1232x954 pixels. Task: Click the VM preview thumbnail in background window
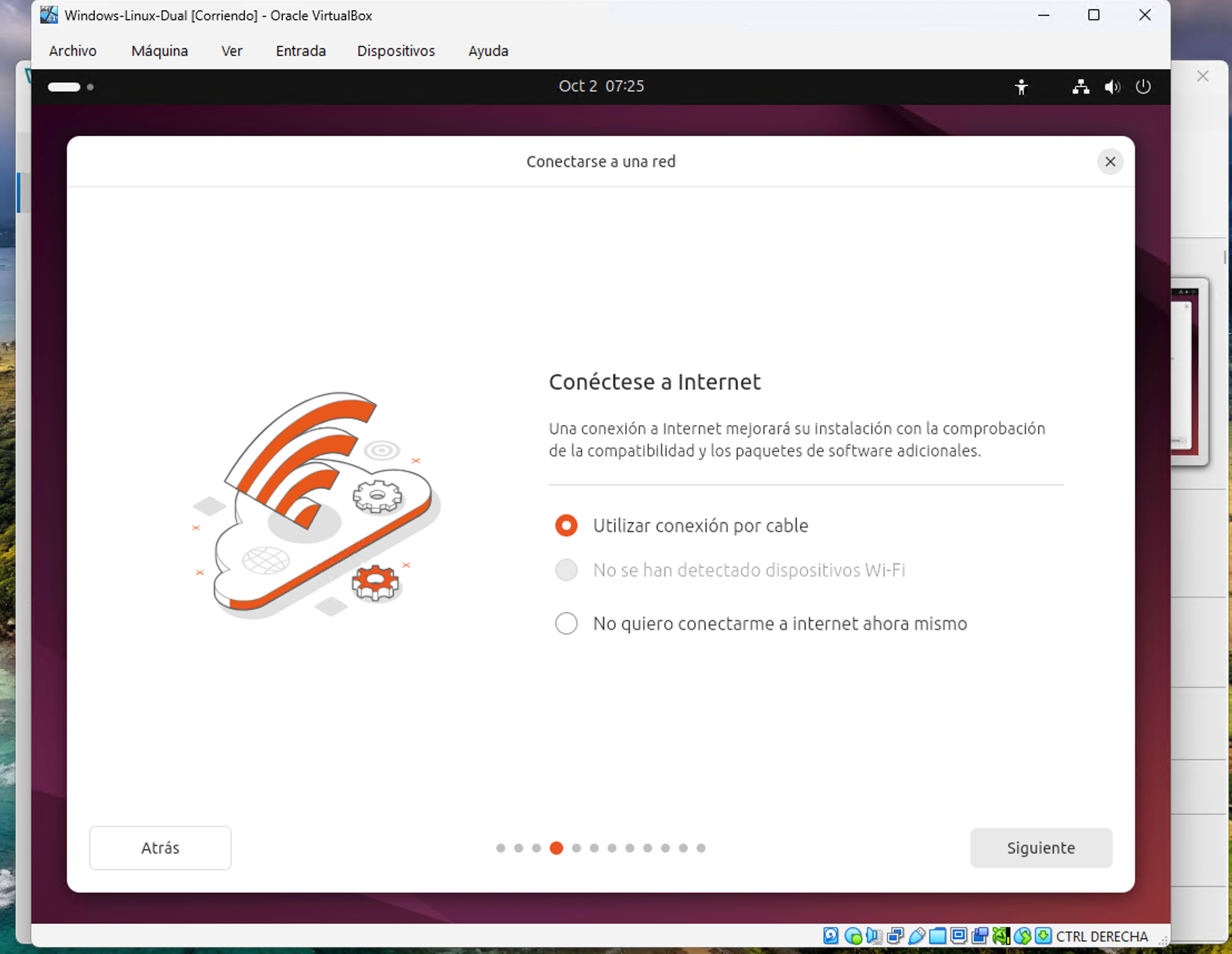(x=1189, y=371)
